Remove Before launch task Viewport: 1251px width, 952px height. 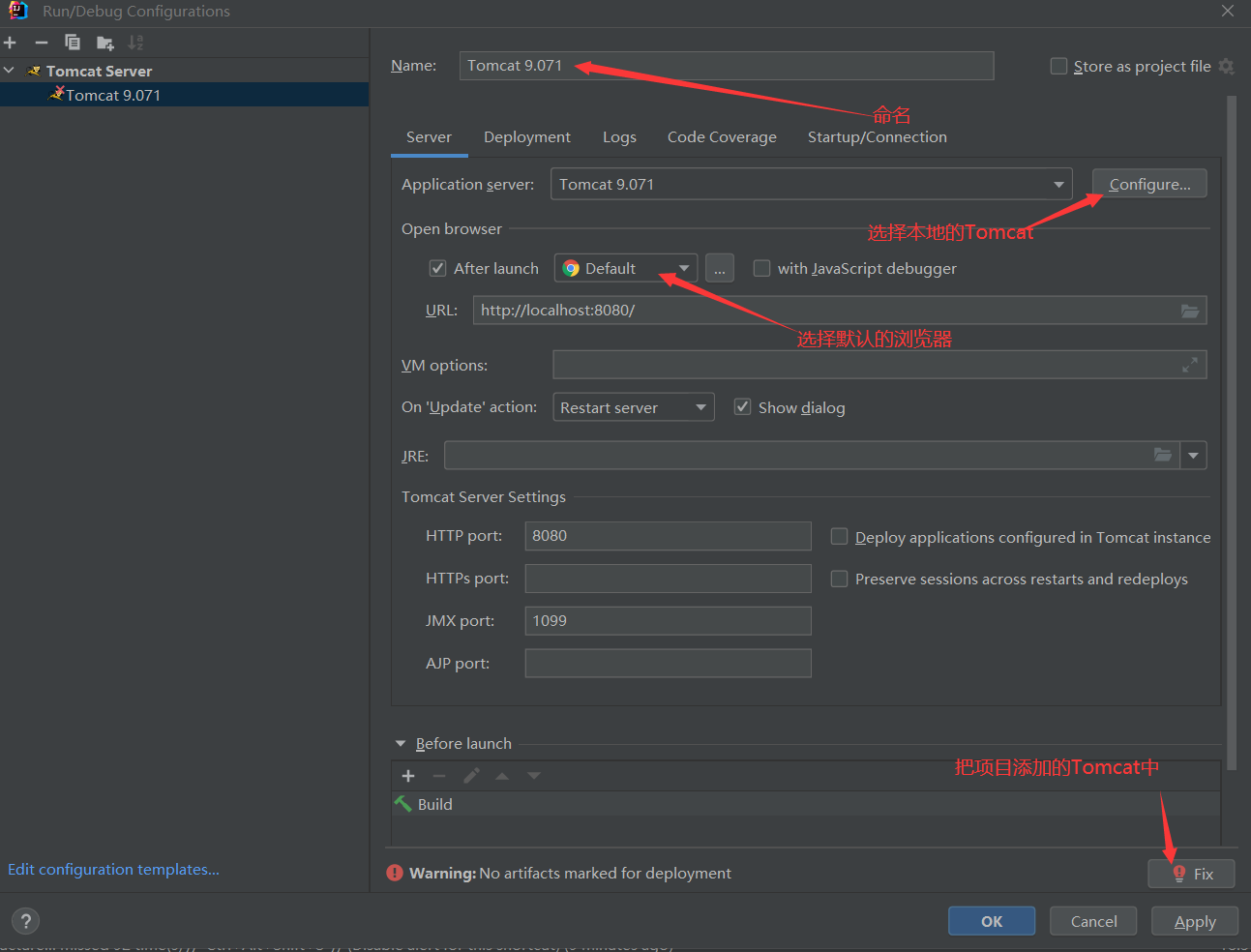tap(439, 776)
